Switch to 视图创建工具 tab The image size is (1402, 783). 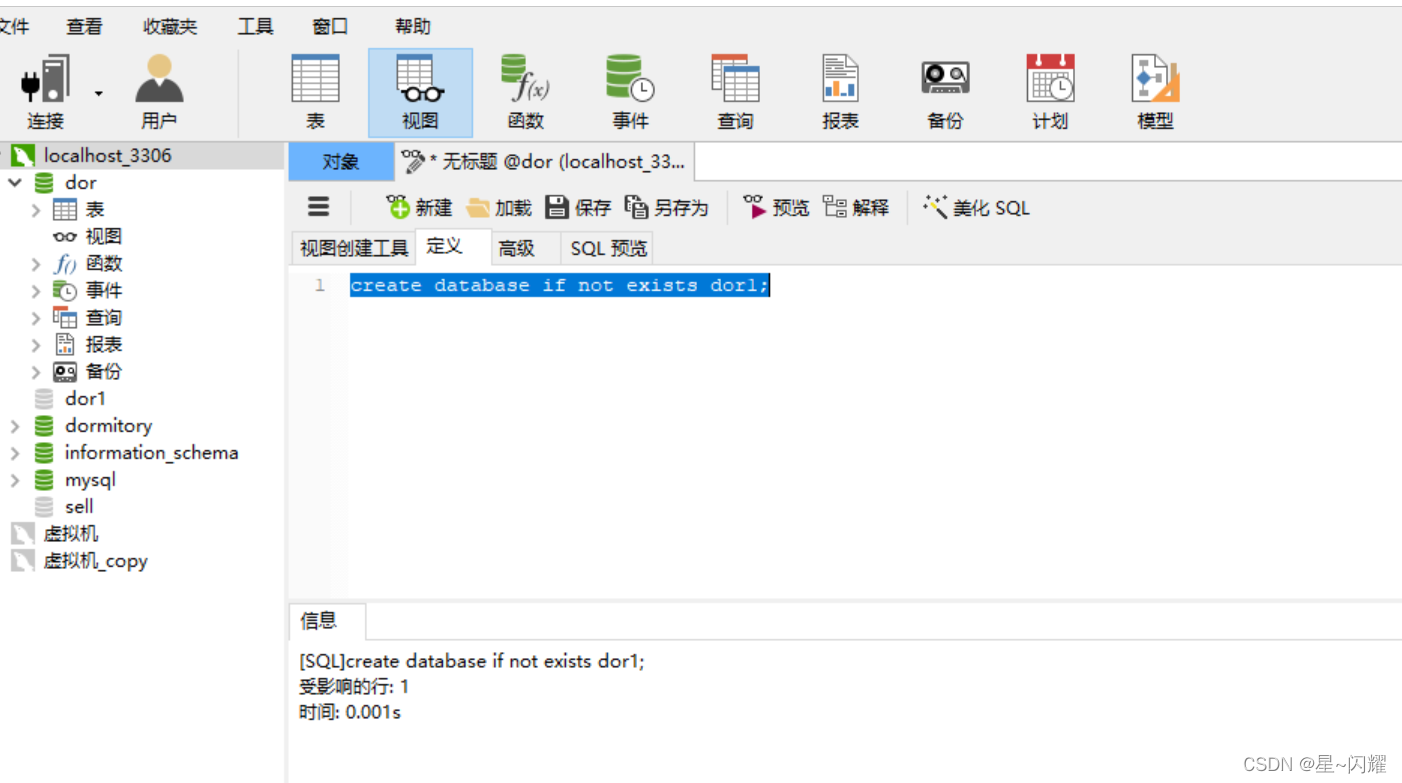pyautogui.click(x=354, y=248)
